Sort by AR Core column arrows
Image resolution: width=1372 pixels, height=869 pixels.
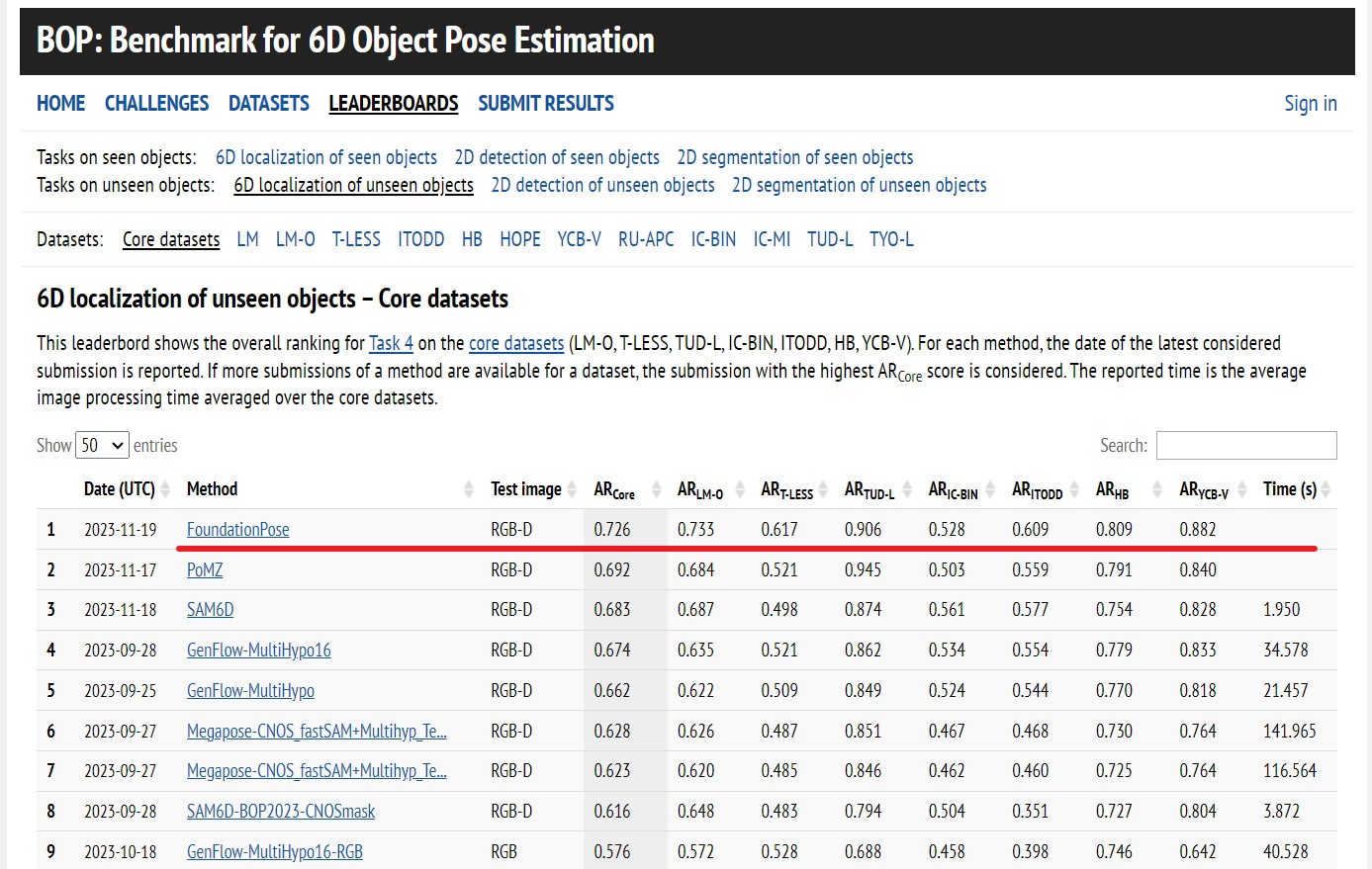656,489
